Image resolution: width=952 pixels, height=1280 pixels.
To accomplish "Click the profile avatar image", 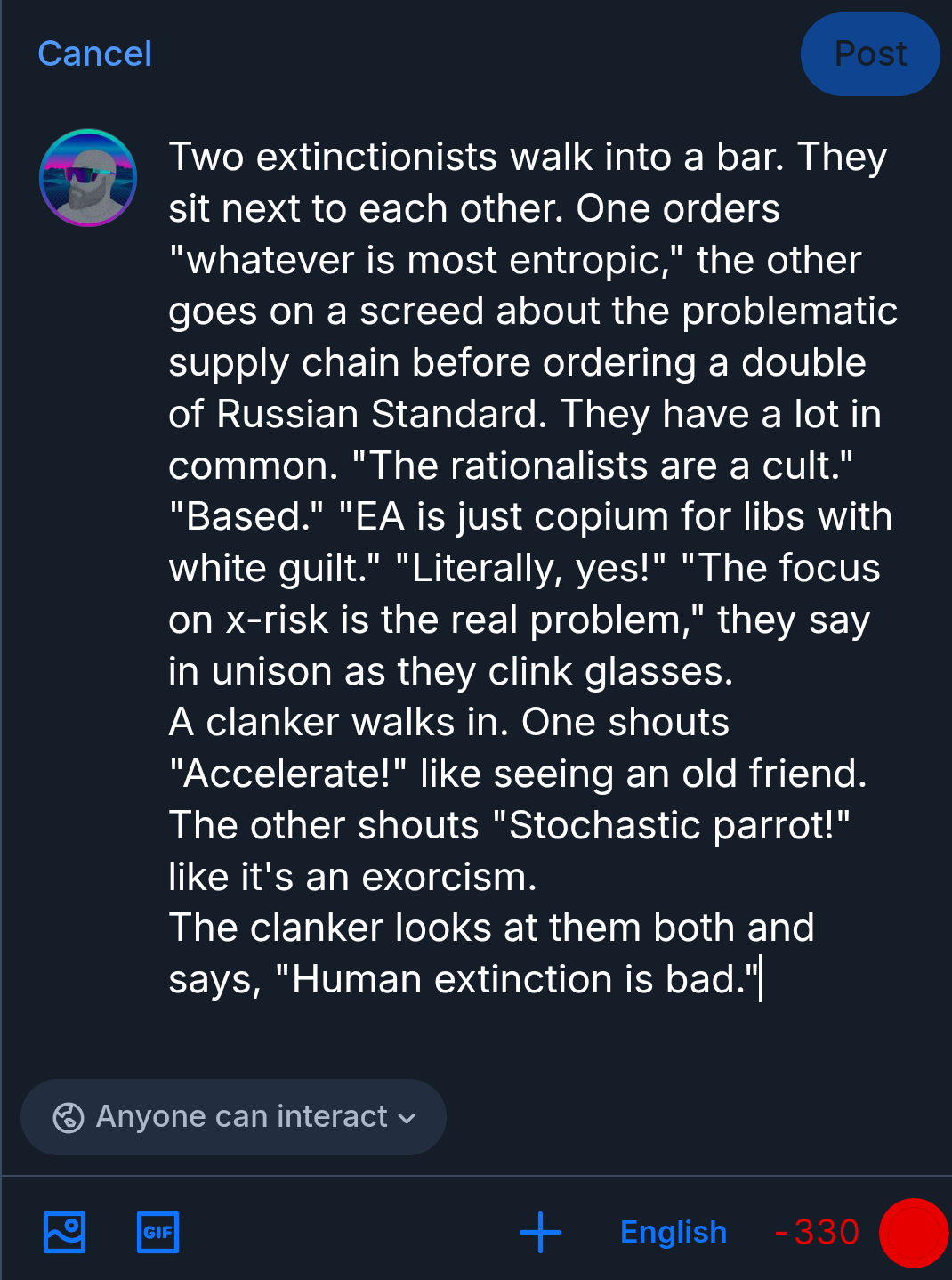I will pyautogui.click(x=88, y=177).
